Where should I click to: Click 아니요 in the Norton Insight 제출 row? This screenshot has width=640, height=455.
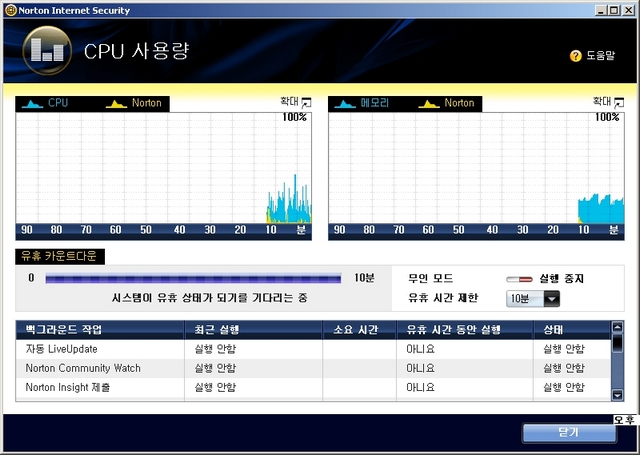[x=420, y=388]
